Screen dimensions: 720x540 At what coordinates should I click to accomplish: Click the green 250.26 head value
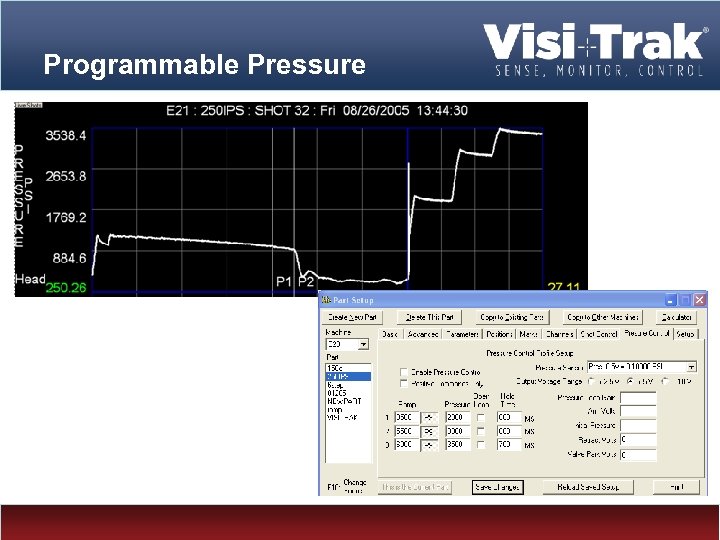pos(66,287)
